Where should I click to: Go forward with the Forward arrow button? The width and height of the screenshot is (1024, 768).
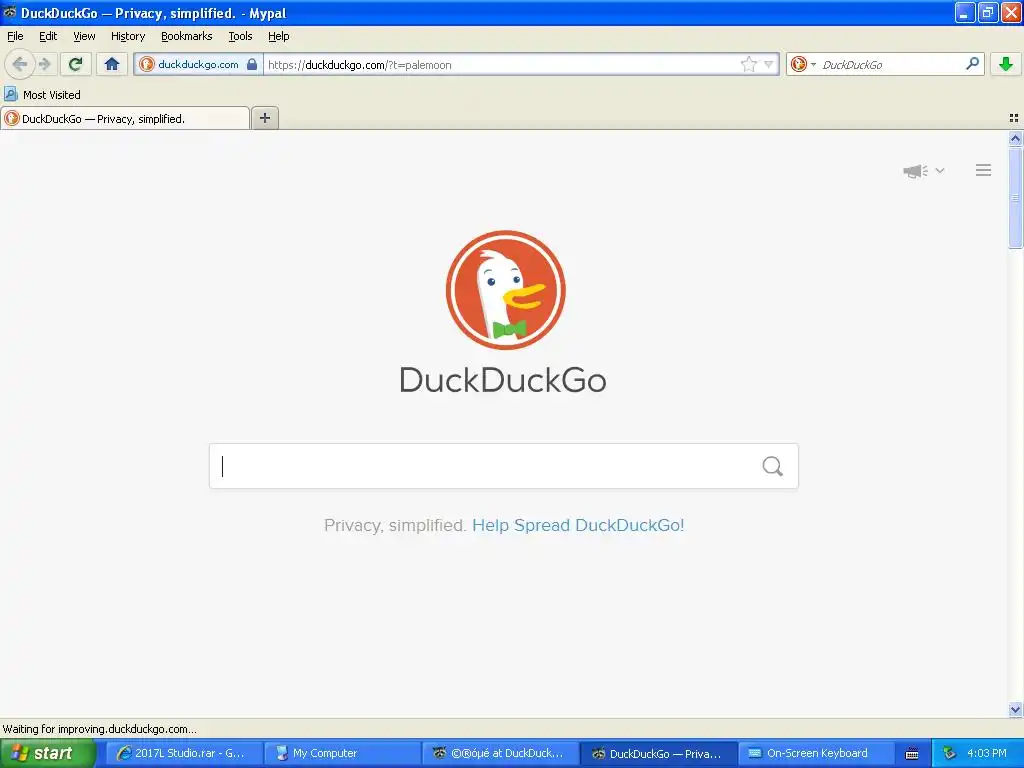(x=44, y=64)
